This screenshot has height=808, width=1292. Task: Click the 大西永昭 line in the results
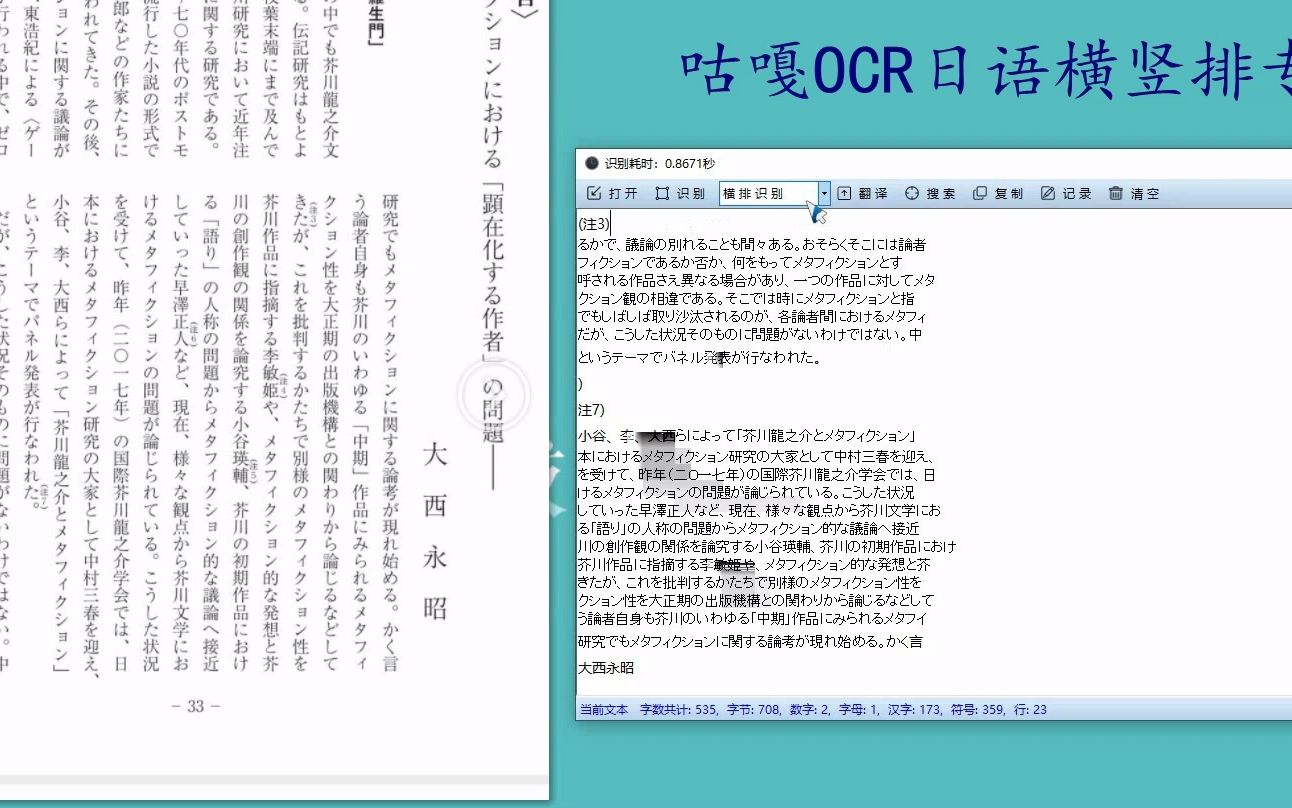pos(605,667)
